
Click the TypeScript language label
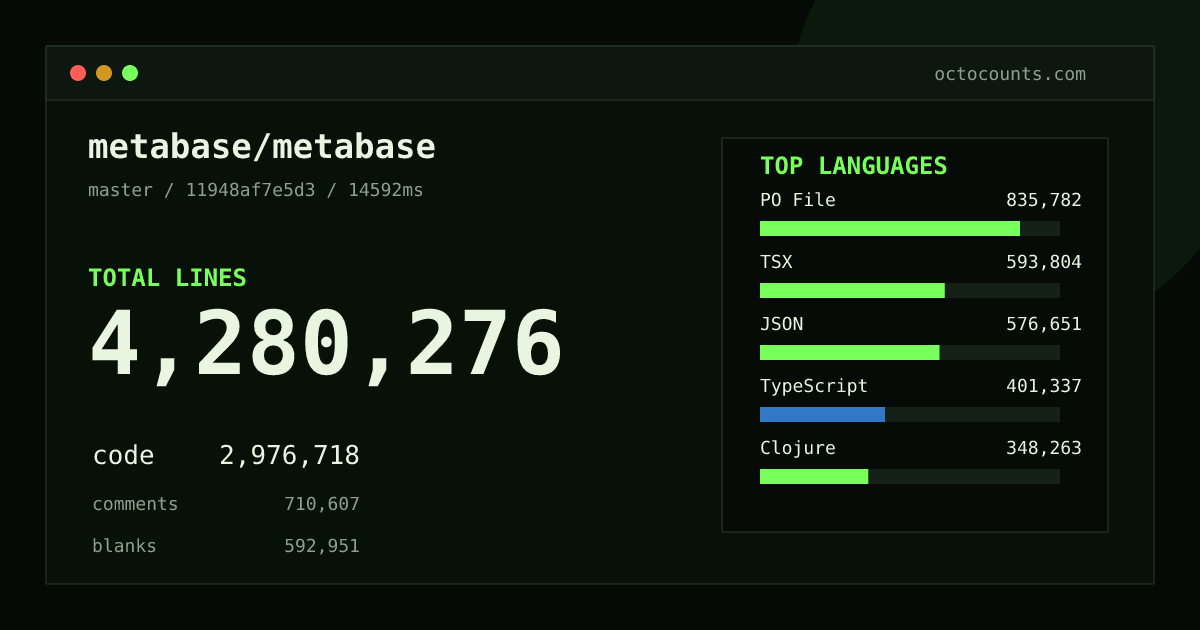(x=814, y=386)
